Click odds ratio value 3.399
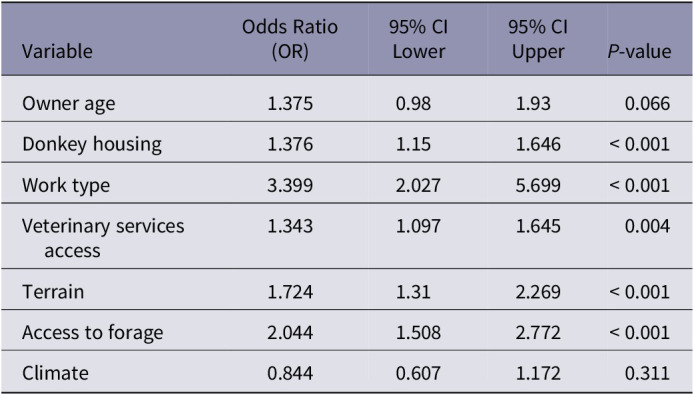Screen dimensions: 694x395 click(x=290, y=185)
